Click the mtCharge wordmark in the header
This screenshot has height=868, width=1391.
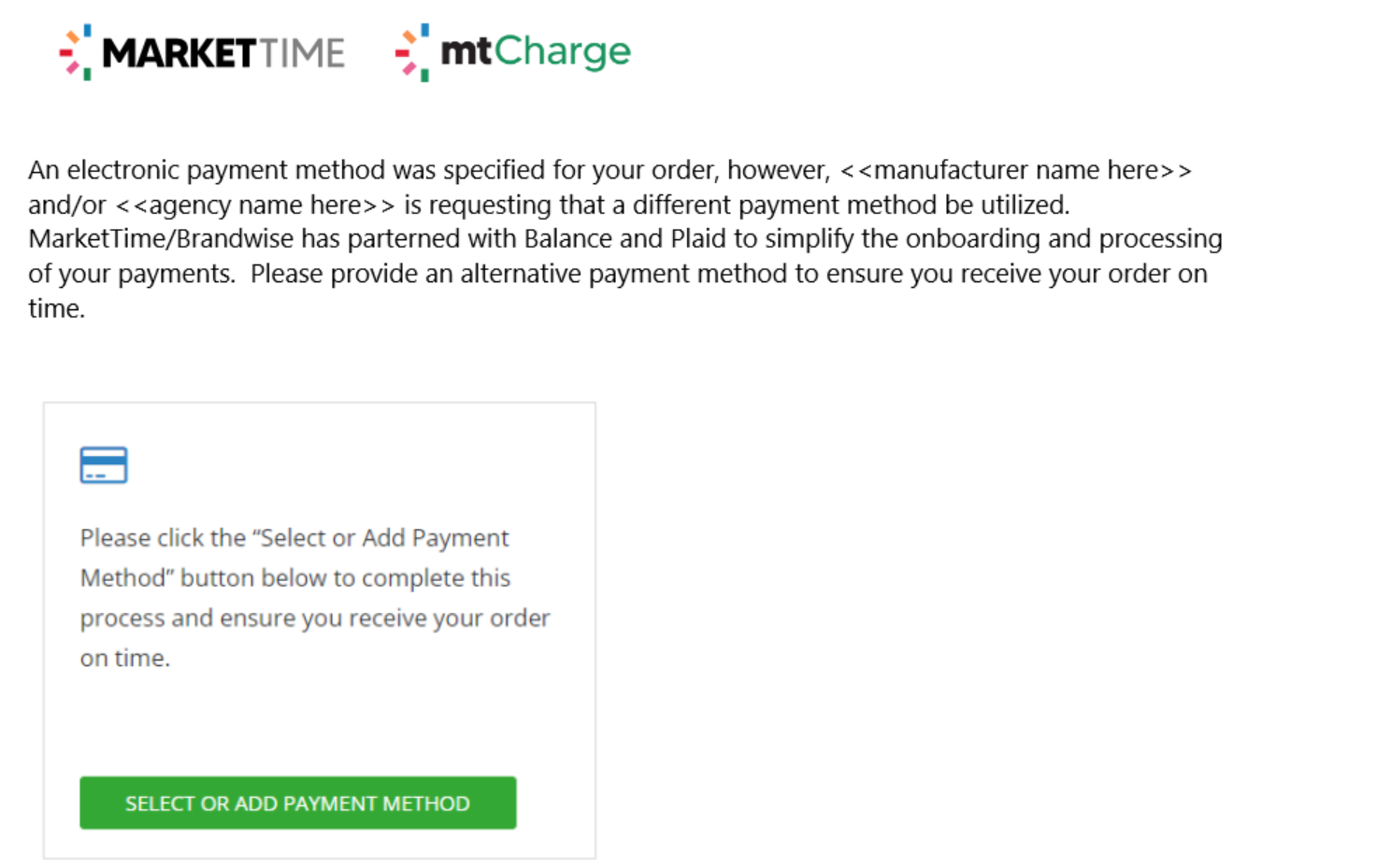tap(536, 52)
